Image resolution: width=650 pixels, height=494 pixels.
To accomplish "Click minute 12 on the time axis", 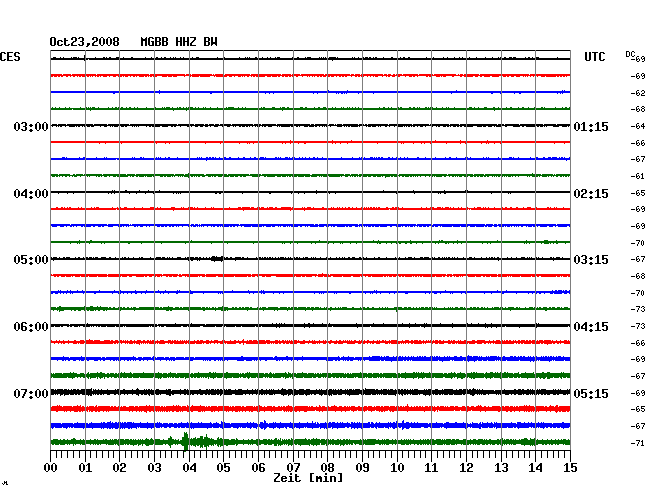I will [466, 468].
